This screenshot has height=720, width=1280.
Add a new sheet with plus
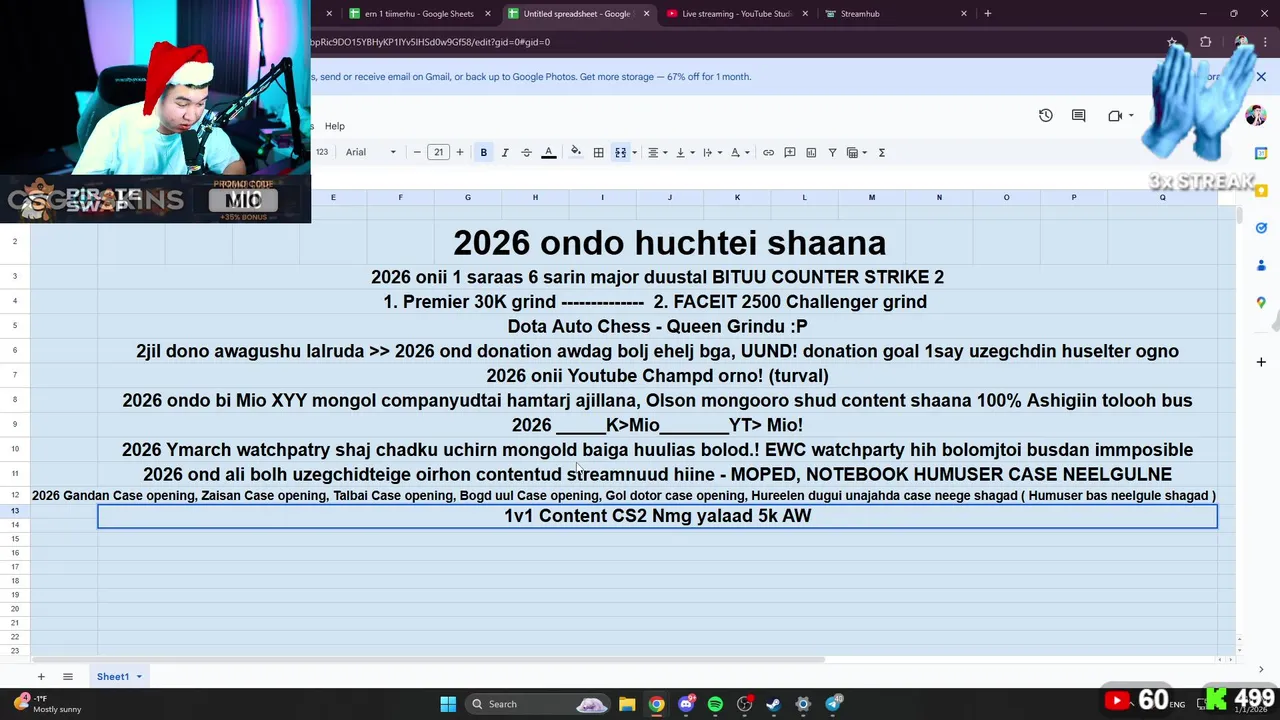click(41, 677)
